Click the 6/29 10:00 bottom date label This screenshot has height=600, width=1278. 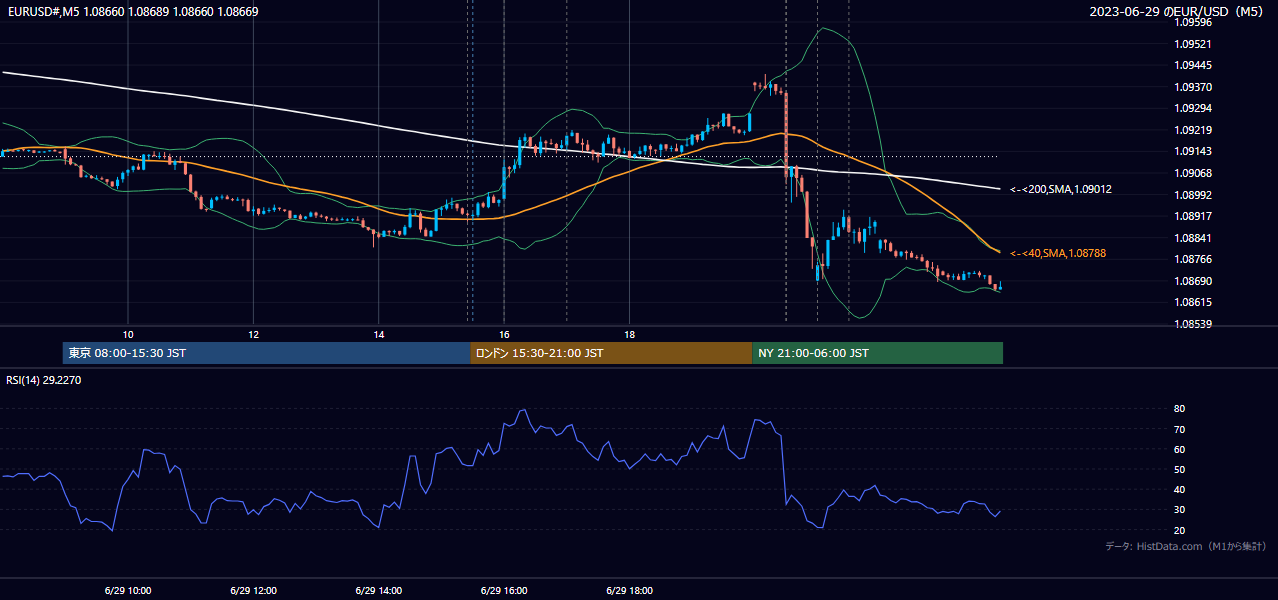tap(128, 591)
